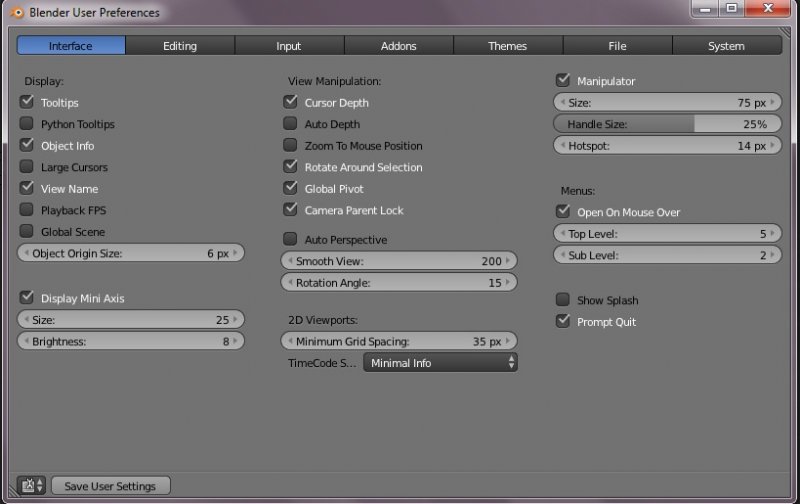Increase Rotation Angle value
This screenshot has height=504, width=800.
[x=508, y=282]
